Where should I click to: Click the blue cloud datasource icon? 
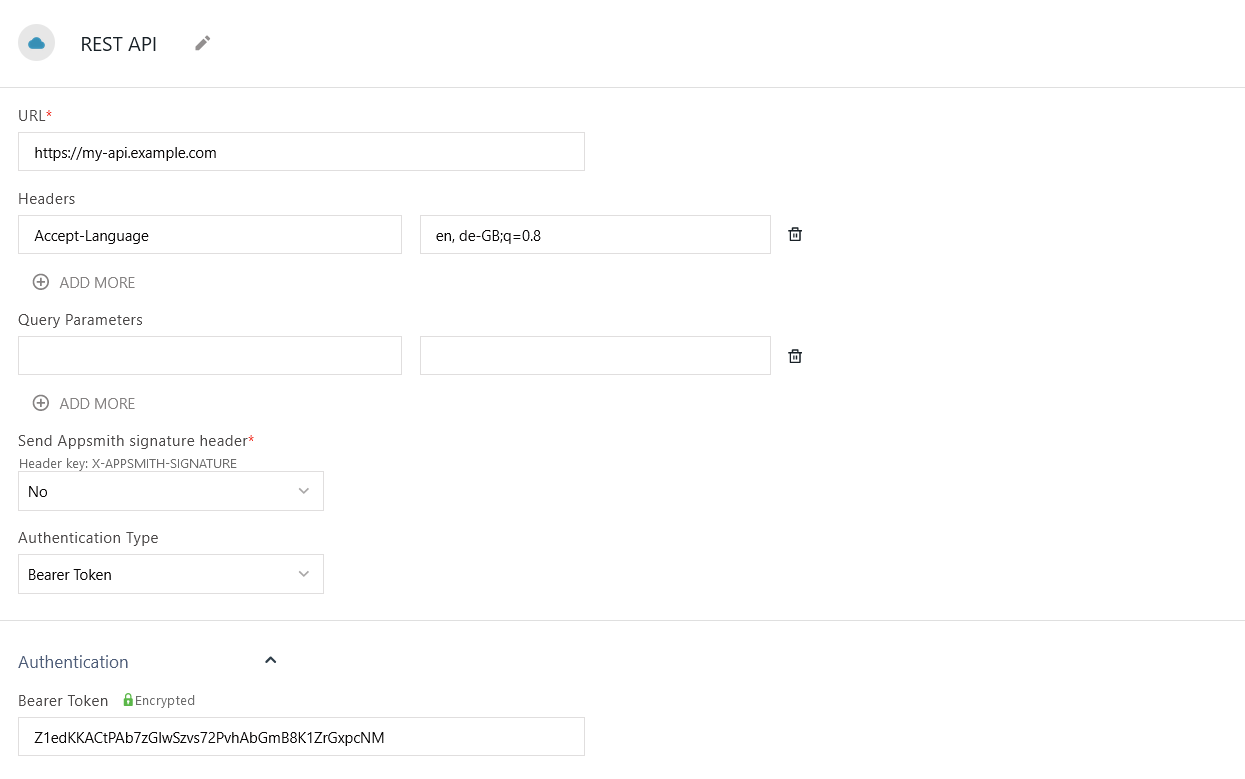pos(36,43)
